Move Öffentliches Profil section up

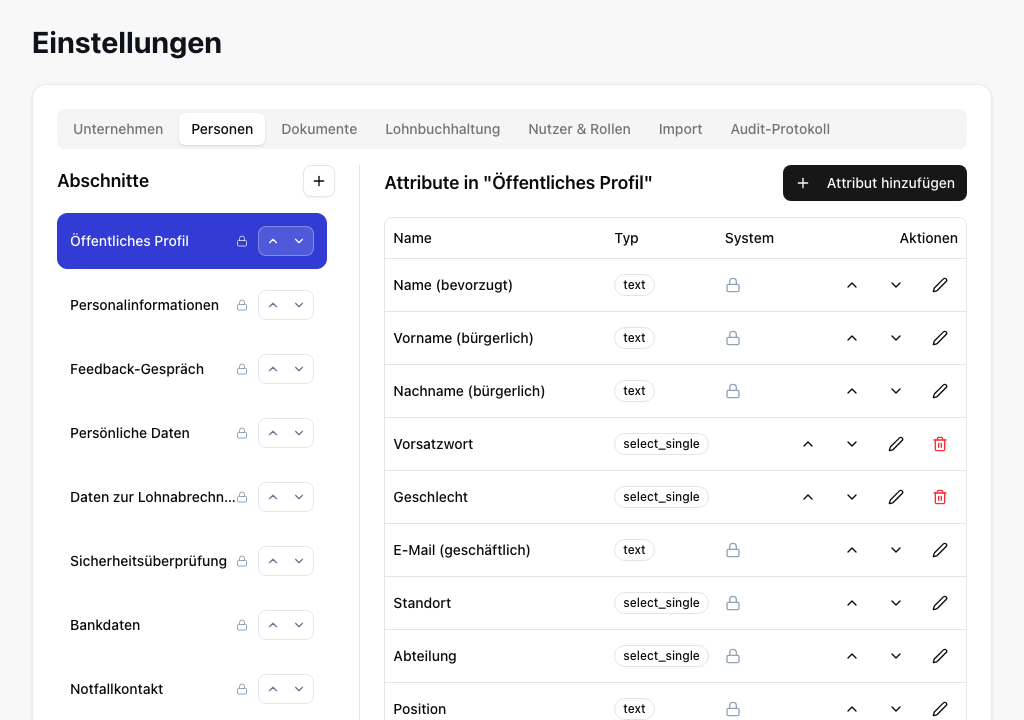click(273, 241)
